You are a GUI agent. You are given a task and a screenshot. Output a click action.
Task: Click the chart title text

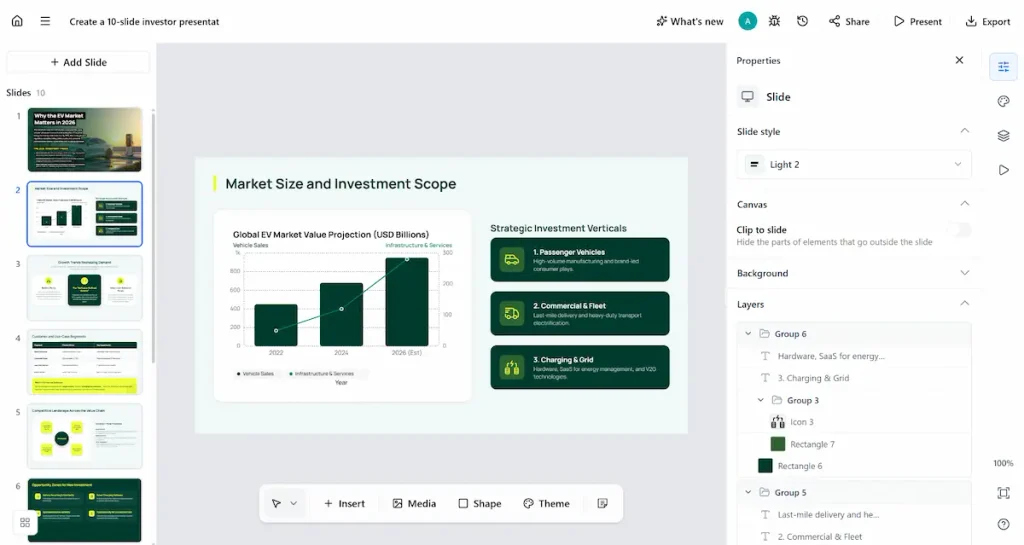pos(331,234)
